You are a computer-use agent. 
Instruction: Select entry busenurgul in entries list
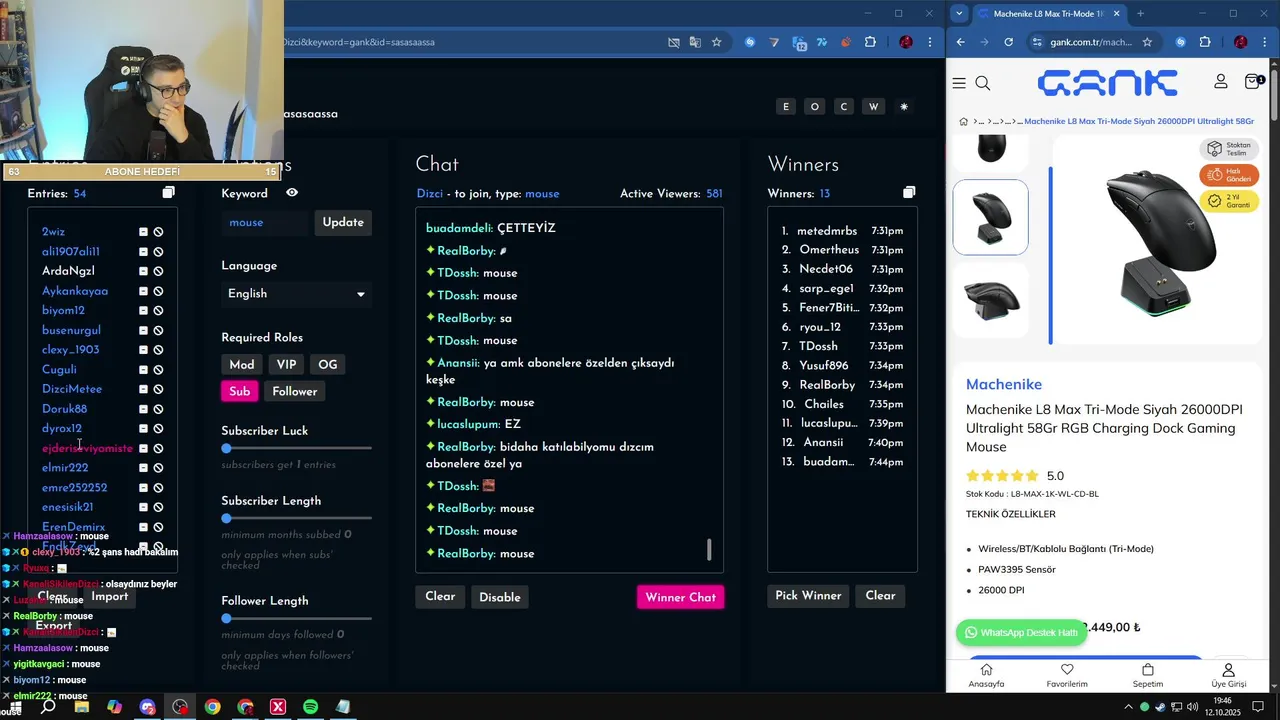coord(71,330)
